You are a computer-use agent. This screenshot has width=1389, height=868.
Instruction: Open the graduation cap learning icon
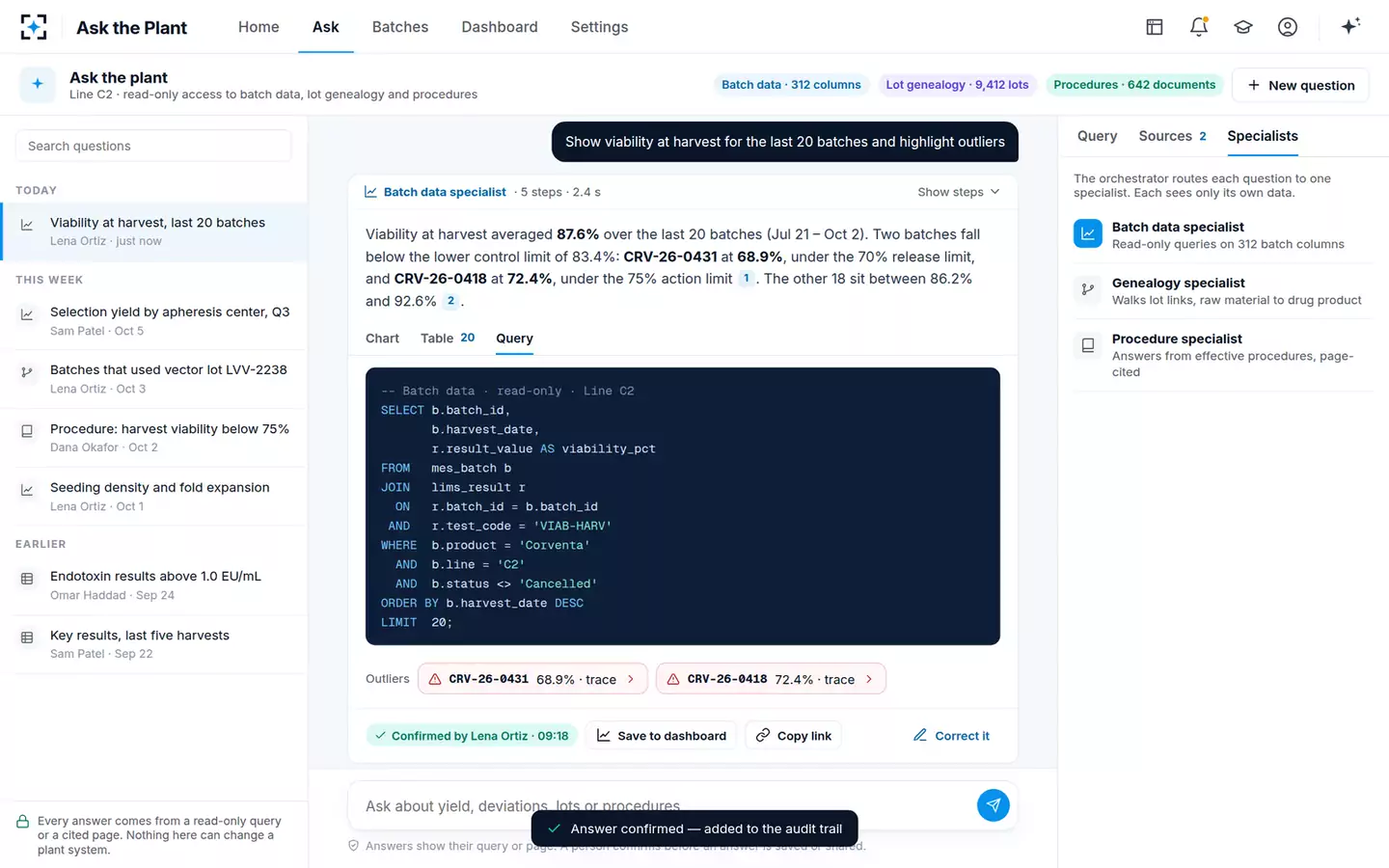pos(1243,27)
